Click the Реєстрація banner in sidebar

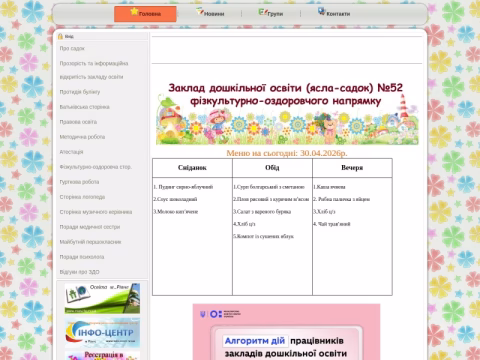(102, 355)
